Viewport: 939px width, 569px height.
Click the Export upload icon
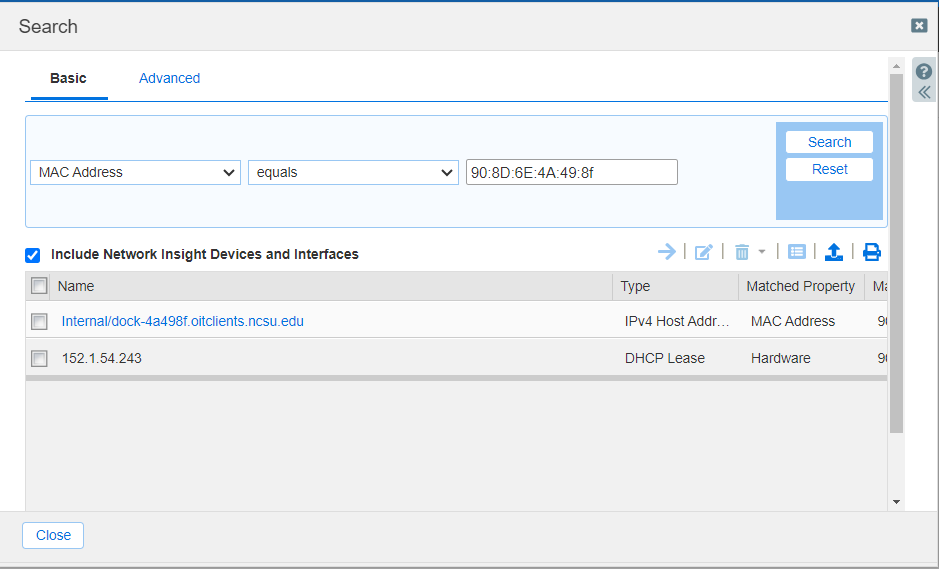point(834,252)
